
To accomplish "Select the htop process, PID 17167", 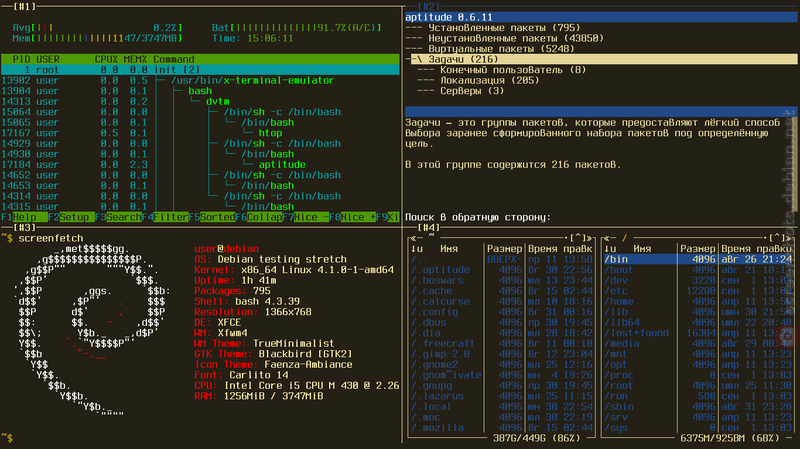I will pyautogui.click(x=200, y=133).
